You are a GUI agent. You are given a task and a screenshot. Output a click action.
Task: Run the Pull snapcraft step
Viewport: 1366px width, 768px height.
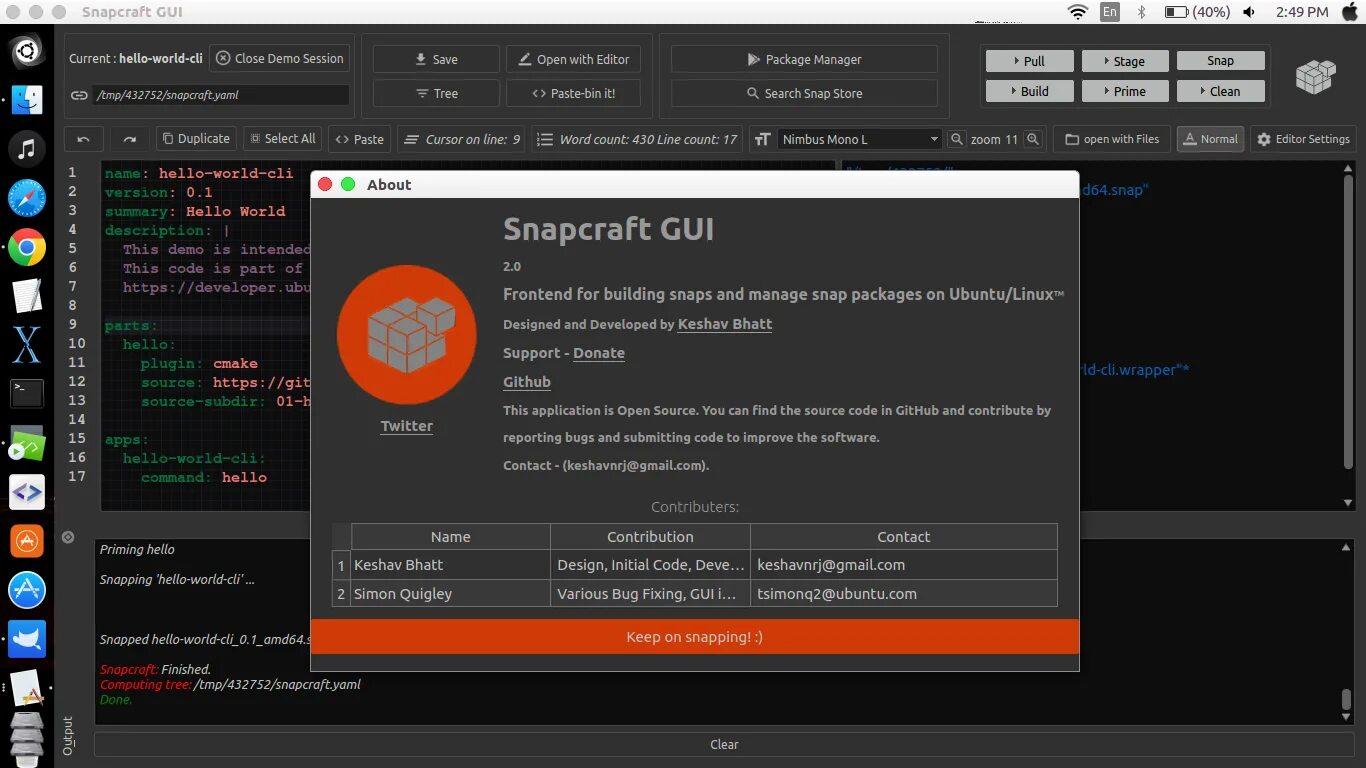pyautogui.click(x=1029, y=61)
